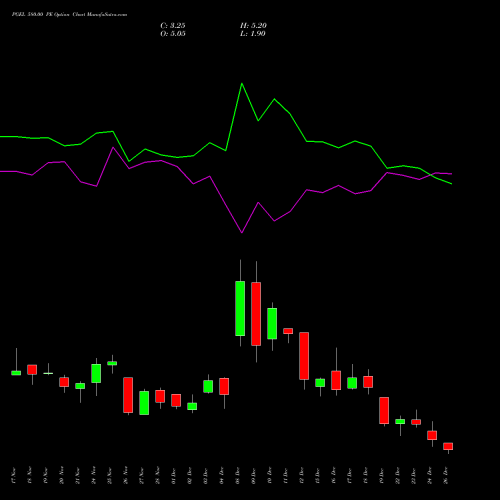Select the last red candlestick above 26 Dec
Screen dimensions: 500x500
click(448, 446)
